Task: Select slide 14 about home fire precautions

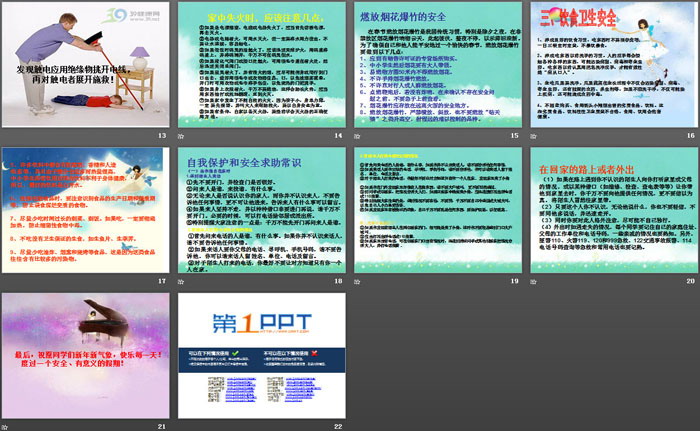Action: click(x=262, y=65)
